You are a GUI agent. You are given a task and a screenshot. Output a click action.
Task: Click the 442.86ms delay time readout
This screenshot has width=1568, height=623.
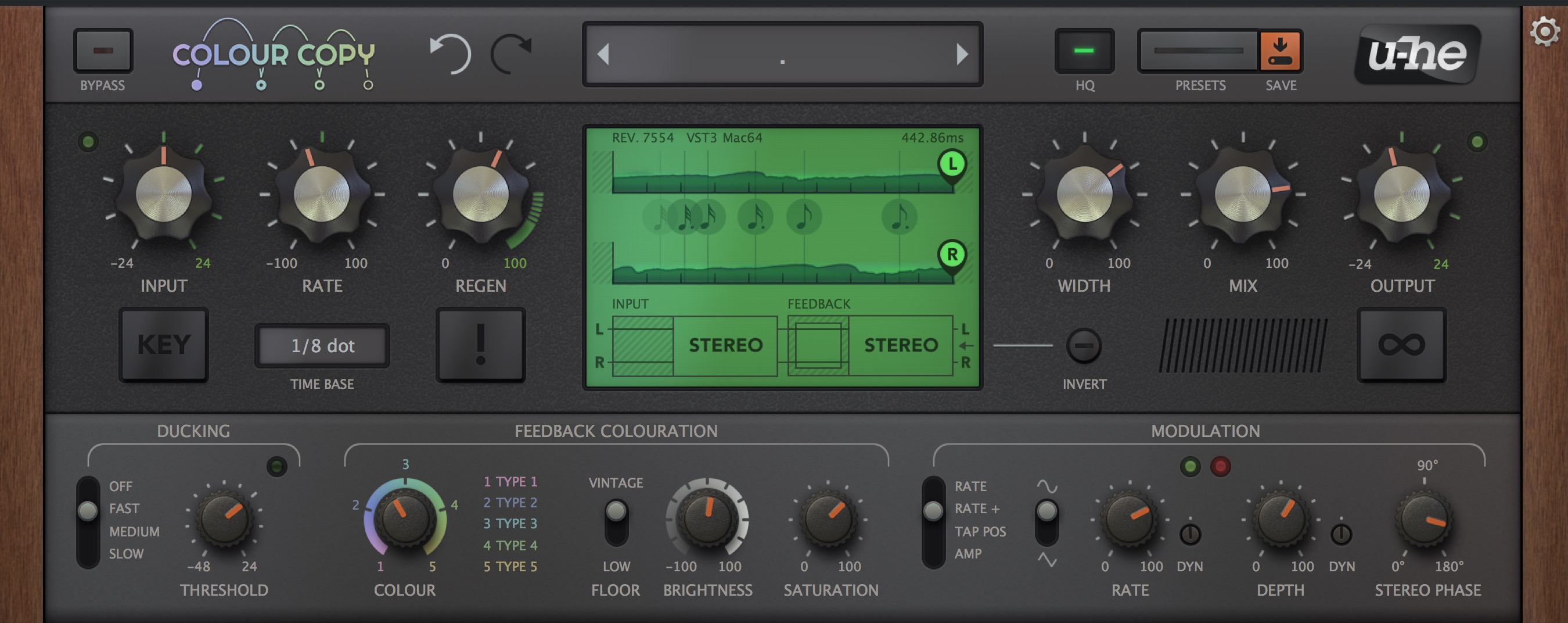[x=932, y=138]
